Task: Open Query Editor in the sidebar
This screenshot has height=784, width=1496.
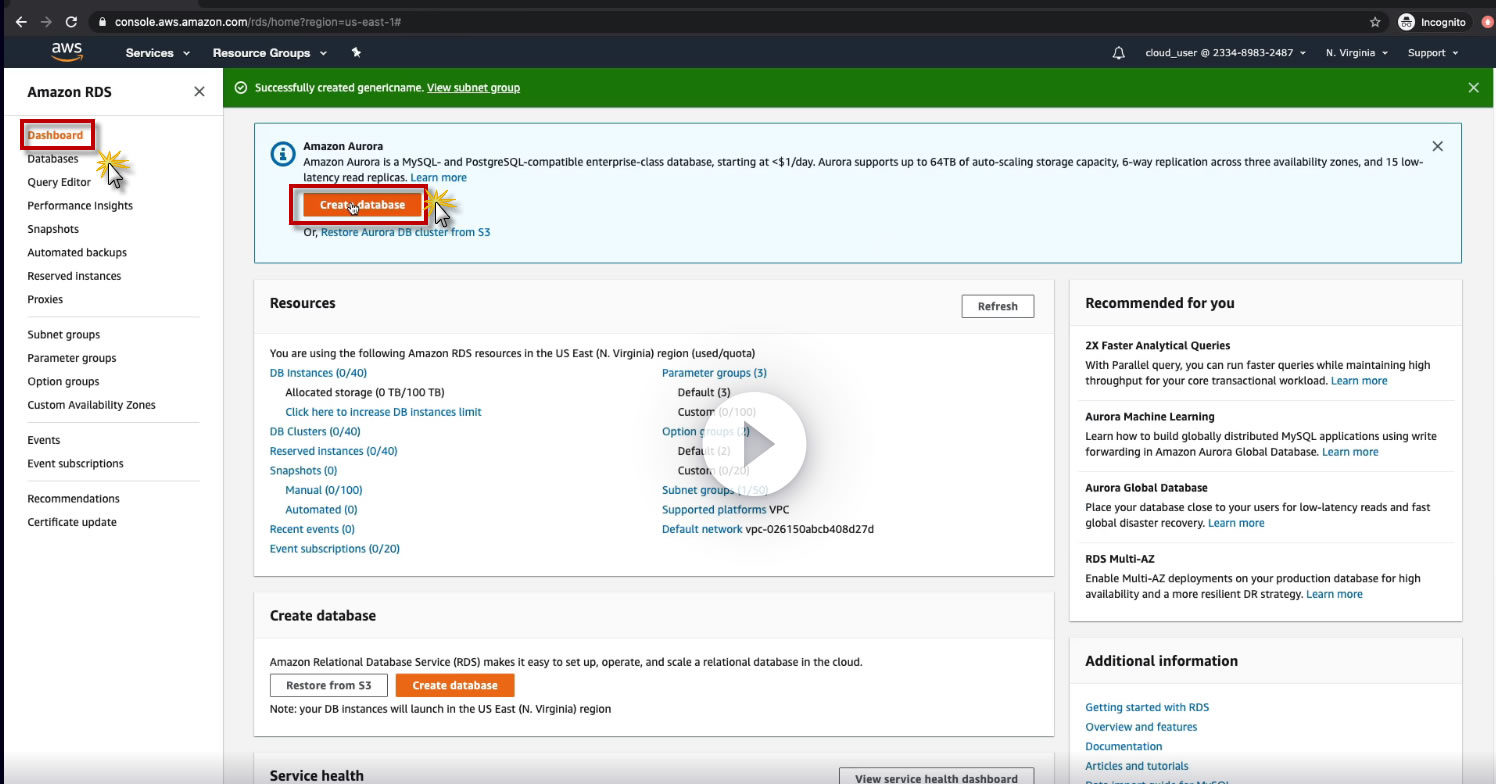Action: pyautogui.click(x=59, y=182)
